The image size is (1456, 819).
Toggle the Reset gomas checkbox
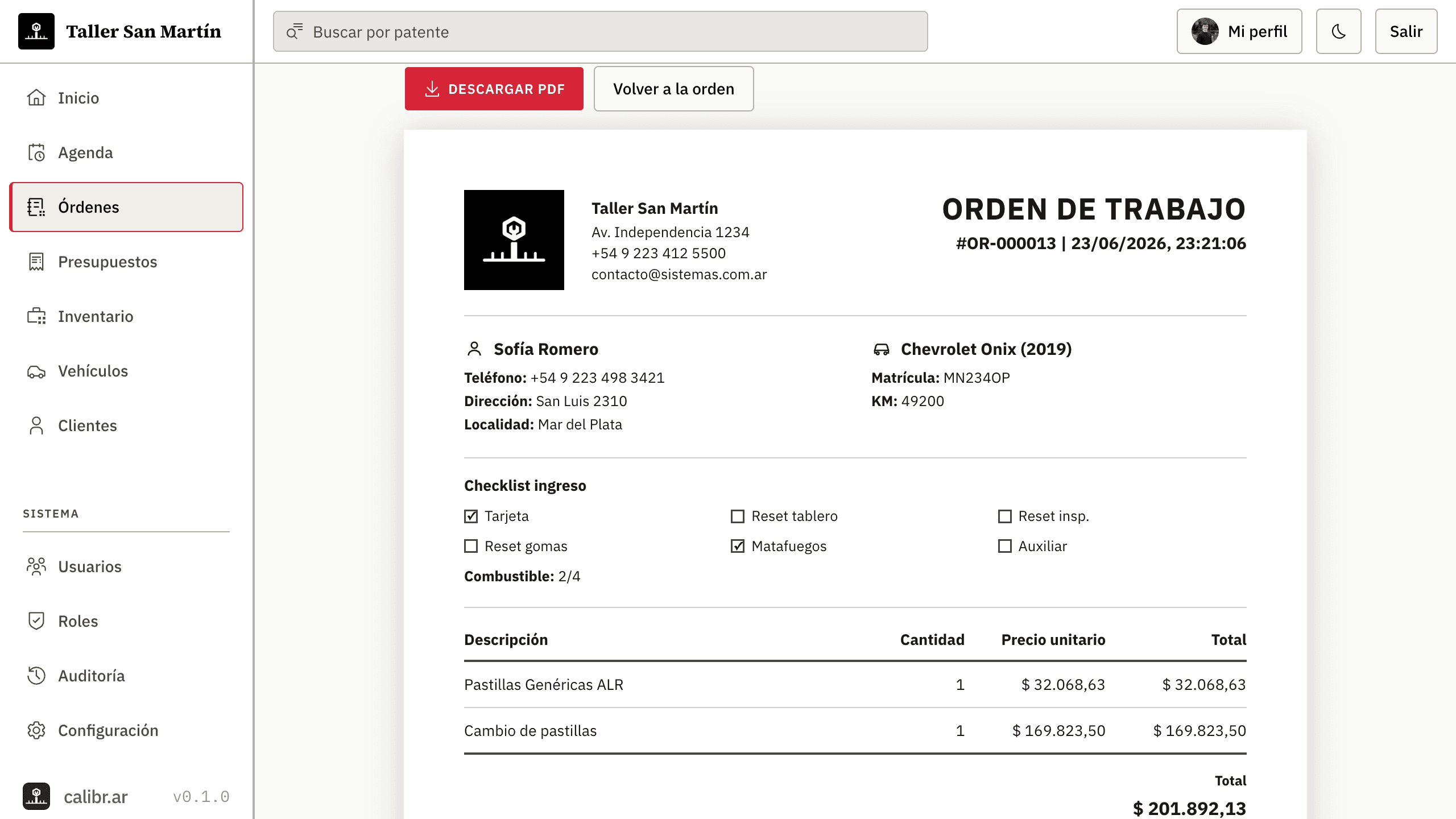pos(471,546)
